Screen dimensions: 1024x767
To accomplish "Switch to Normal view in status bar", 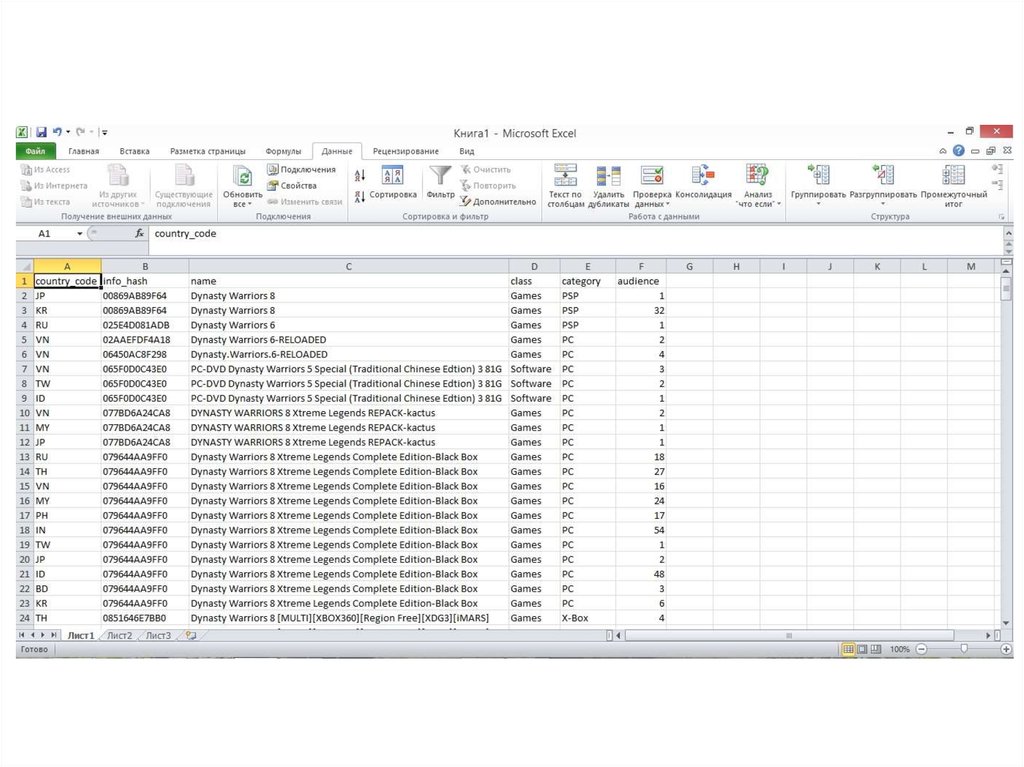I will (848, 649).
